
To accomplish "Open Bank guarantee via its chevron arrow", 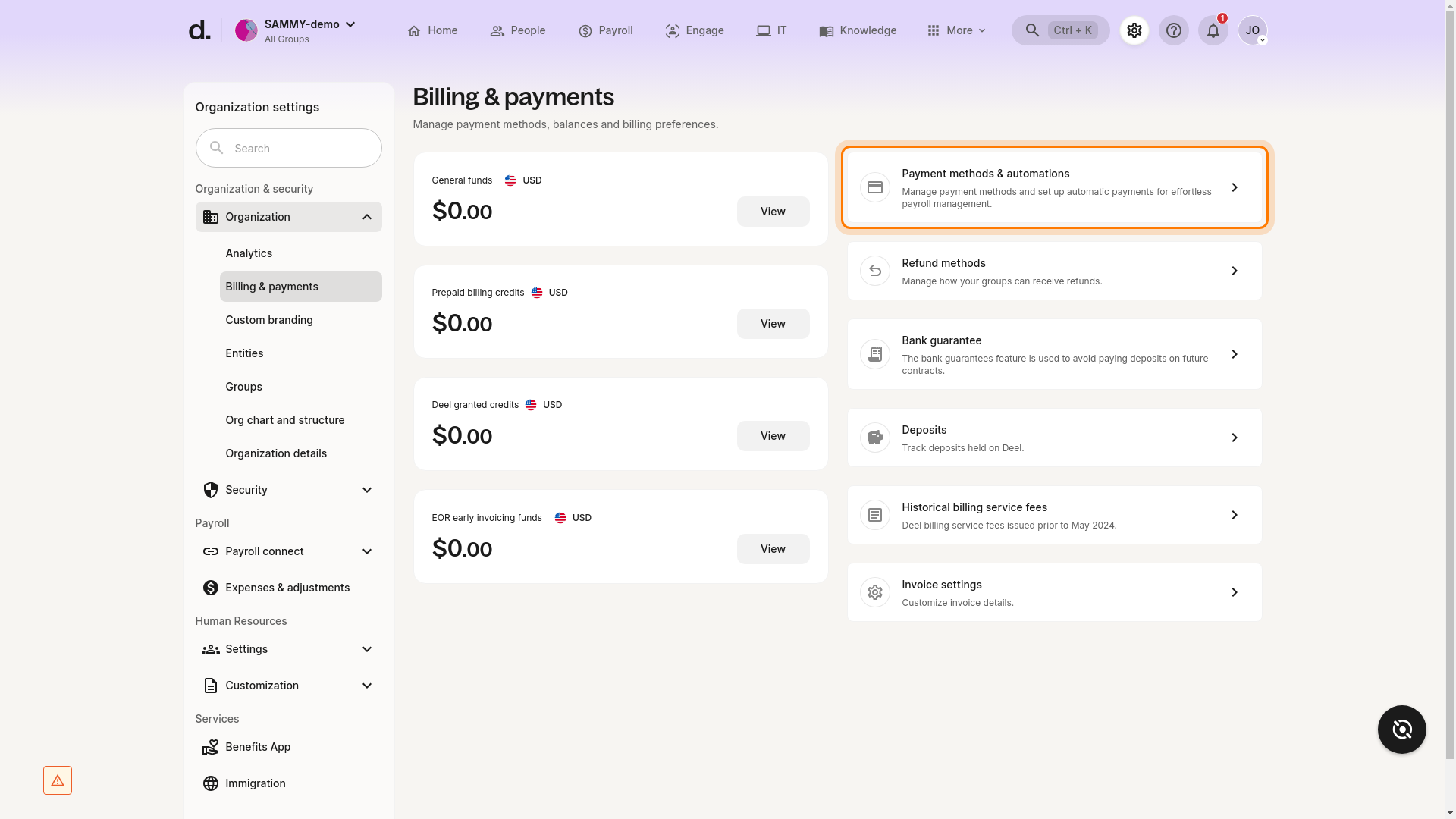I will 1235,354.
